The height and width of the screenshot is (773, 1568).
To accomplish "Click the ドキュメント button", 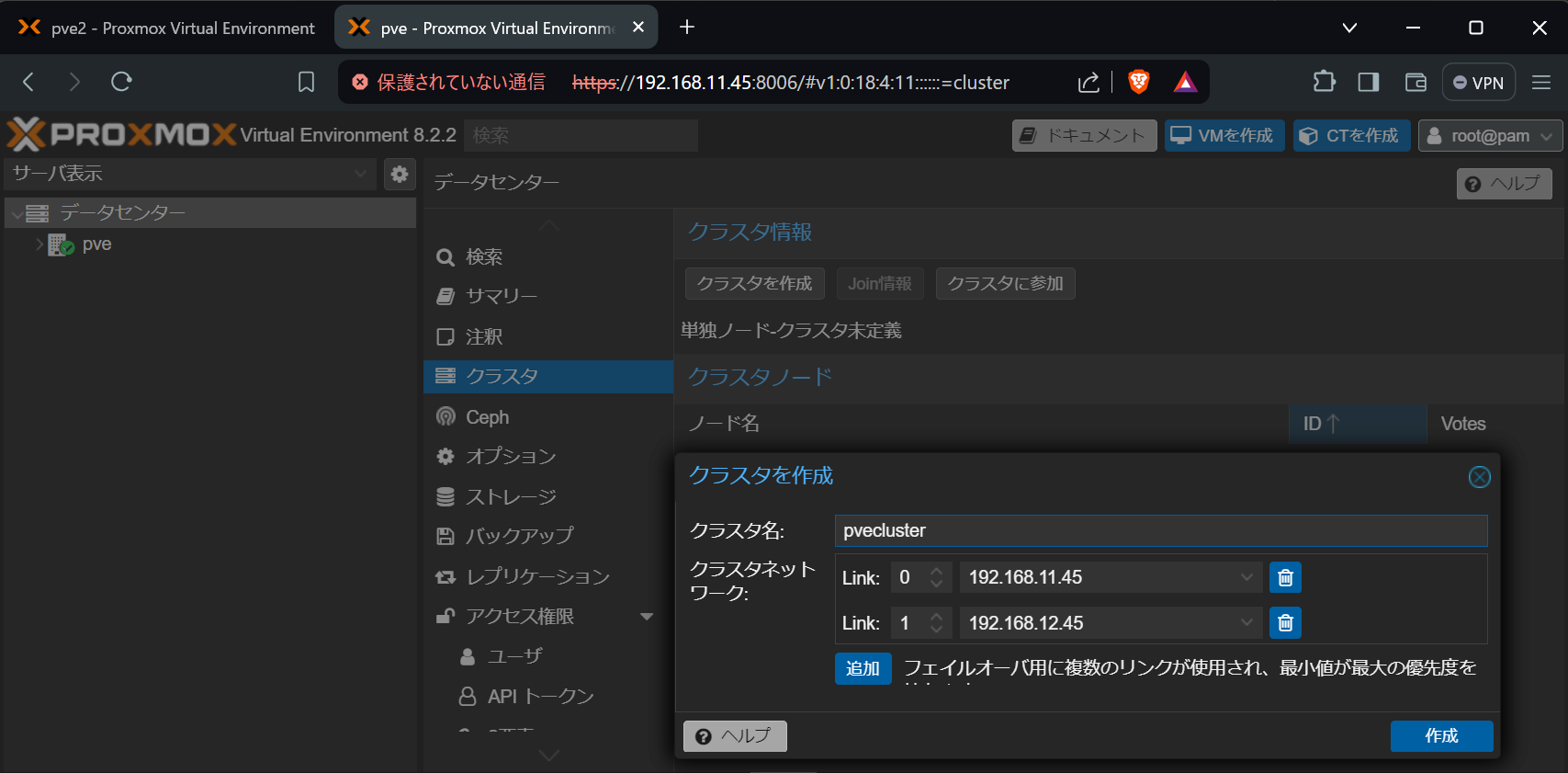I will (x=1085, y=136).
